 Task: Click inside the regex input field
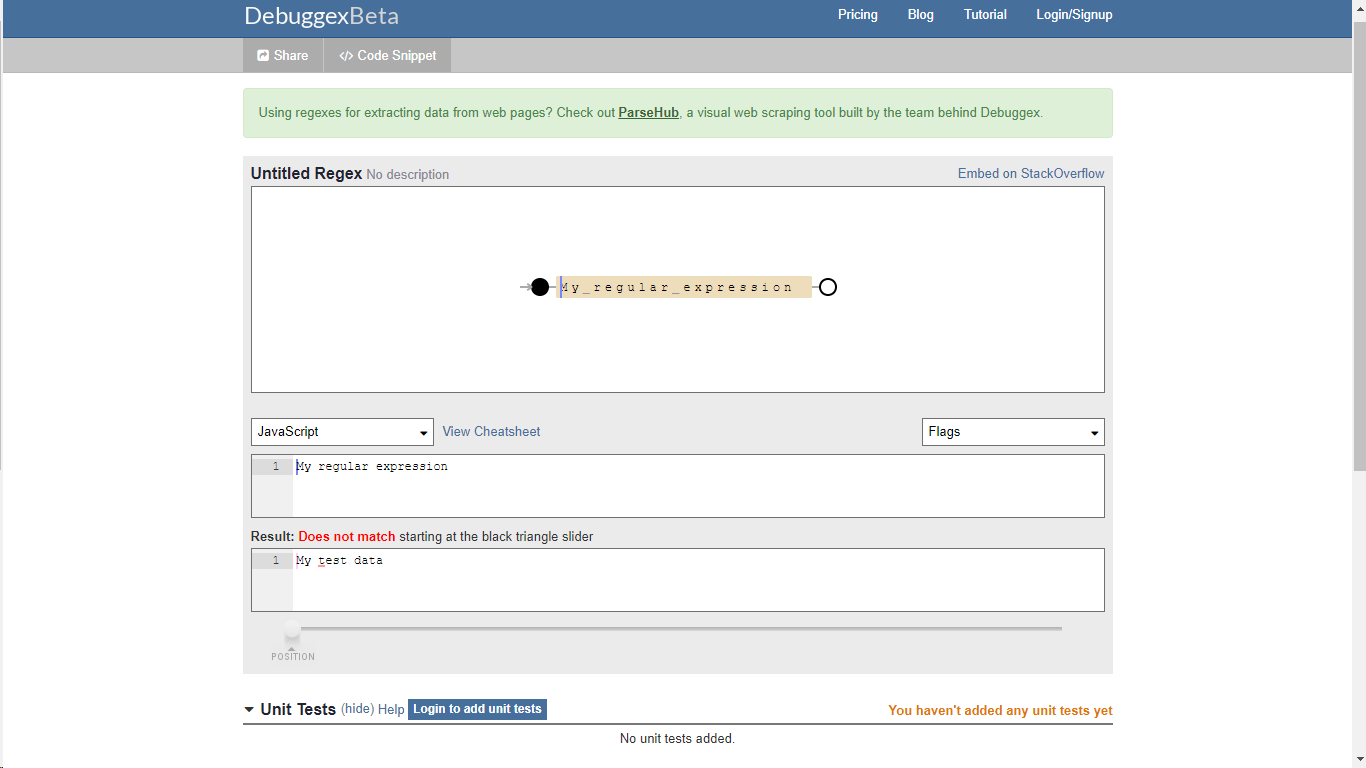[x=600, y=480]
